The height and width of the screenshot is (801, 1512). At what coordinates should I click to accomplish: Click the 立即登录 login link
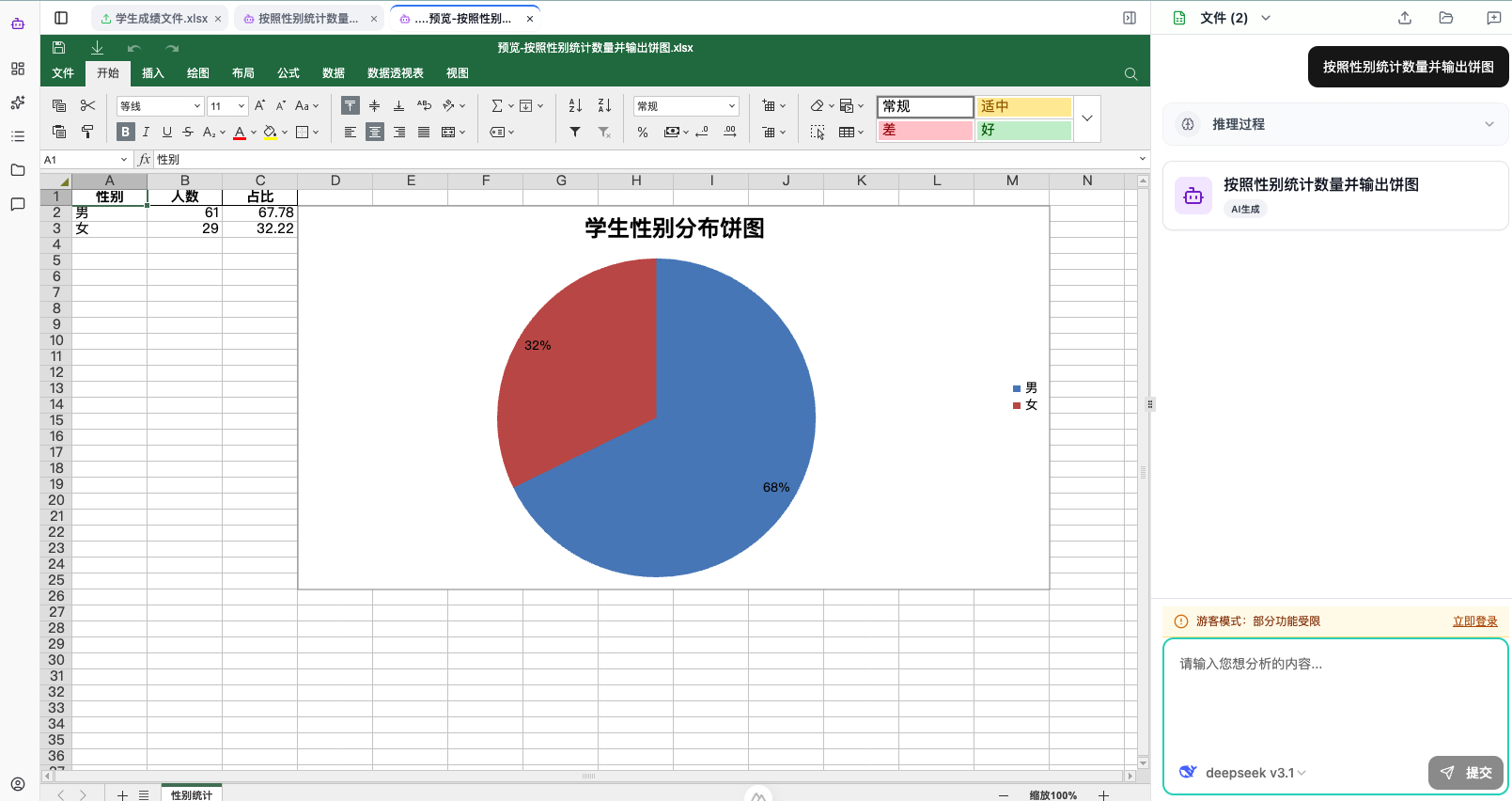pyautogui.click(x=1475, y=621)
